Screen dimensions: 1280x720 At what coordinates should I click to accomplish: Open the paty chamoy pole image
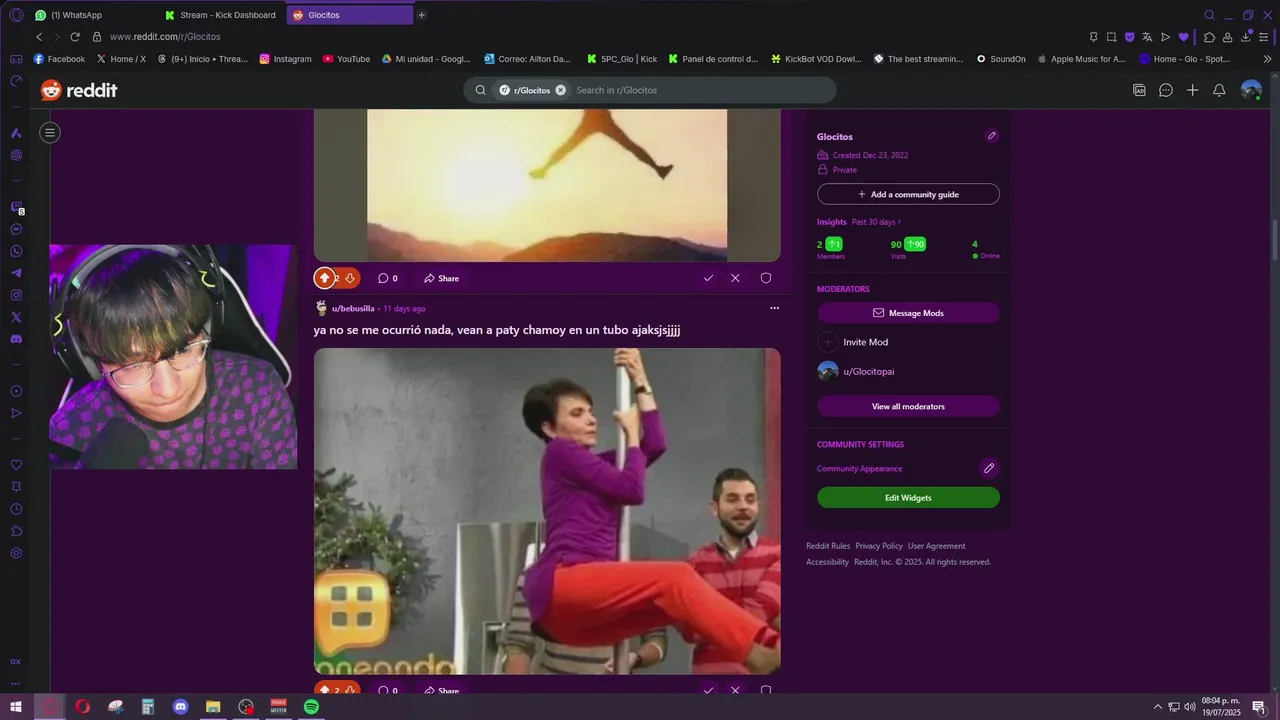[x=547, y=511]
